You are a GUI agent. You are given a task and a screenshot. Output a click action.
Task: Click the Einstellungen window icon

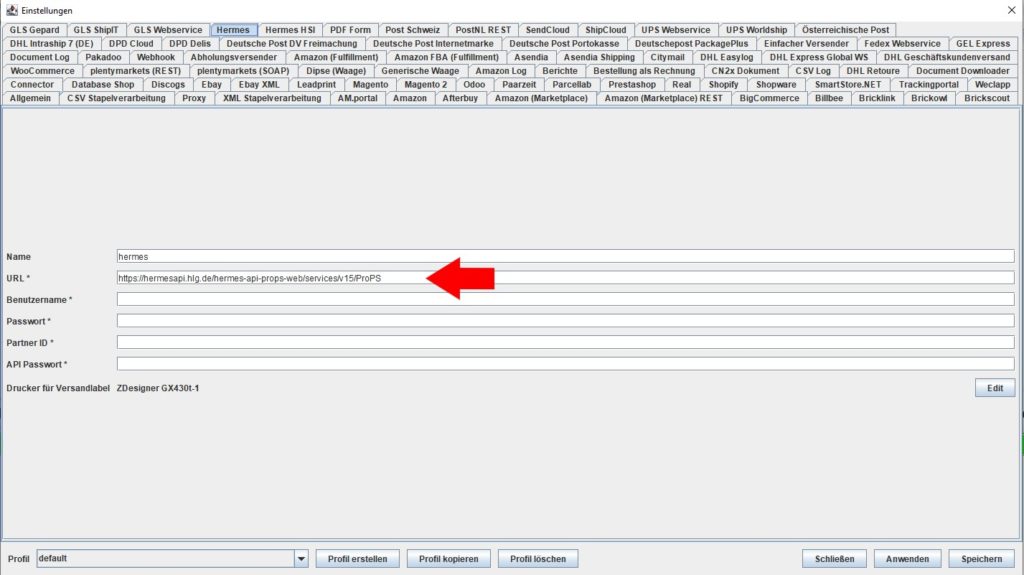(12, 10)
